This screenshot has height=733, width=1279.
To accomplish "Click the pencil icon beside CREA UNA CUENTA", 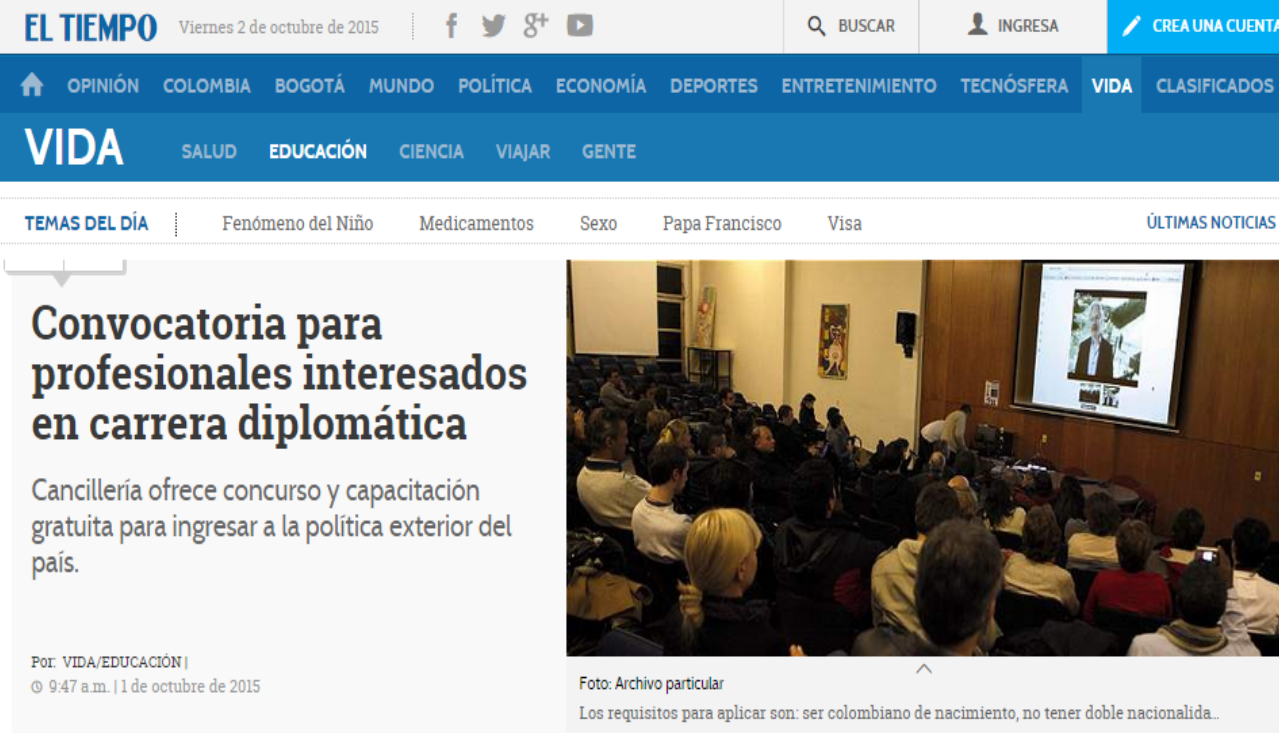I will click(x=1131, y=26).
